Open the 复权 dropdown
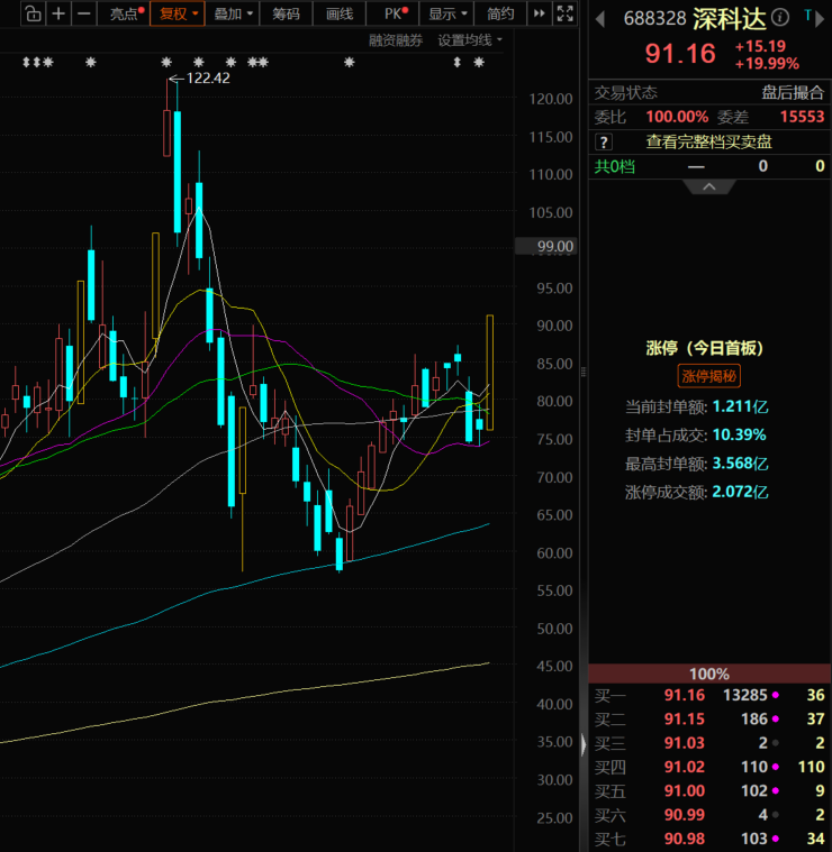This screenshot has height=852, width=832. coord(178,14)
